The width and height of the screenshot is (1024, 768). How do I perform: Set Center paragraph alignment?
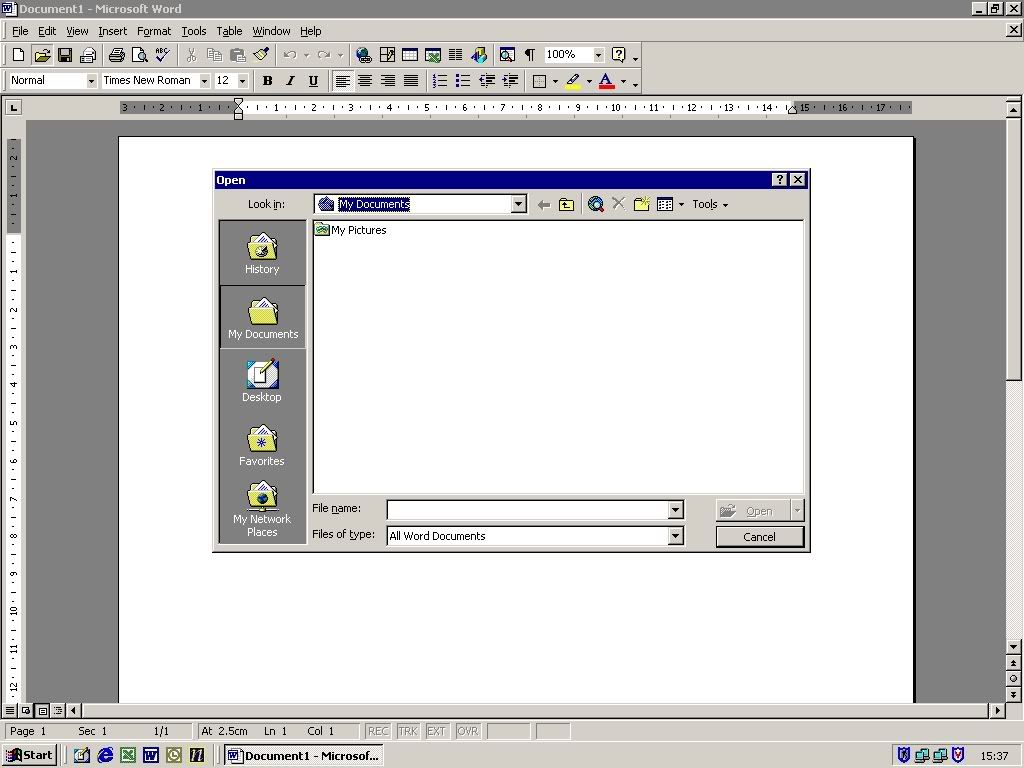click(x=364, y=81)
